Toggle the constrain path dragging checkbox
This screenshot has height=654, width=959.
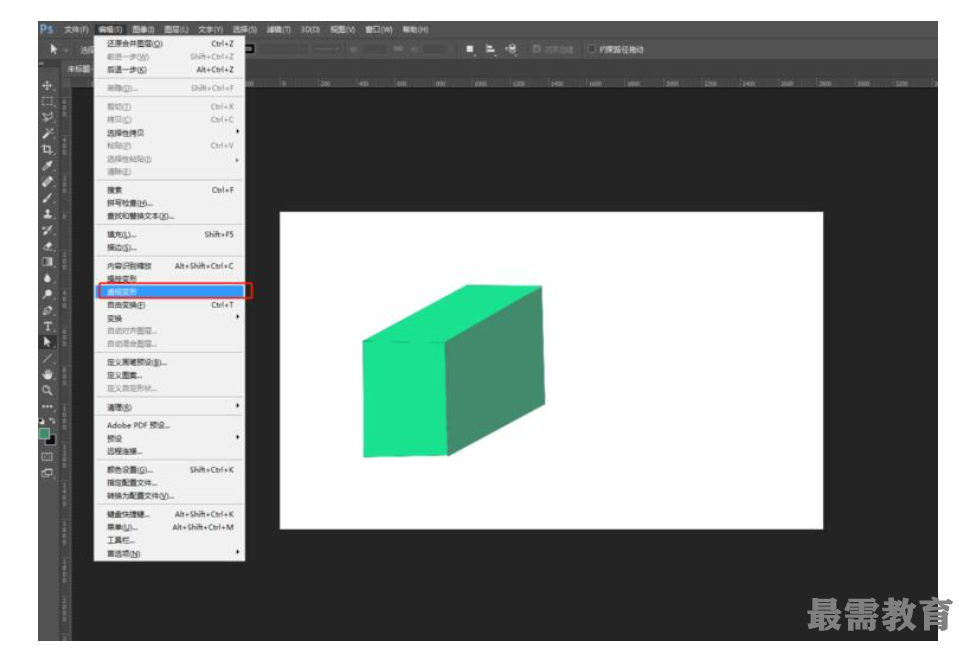[x=591, y=49]
